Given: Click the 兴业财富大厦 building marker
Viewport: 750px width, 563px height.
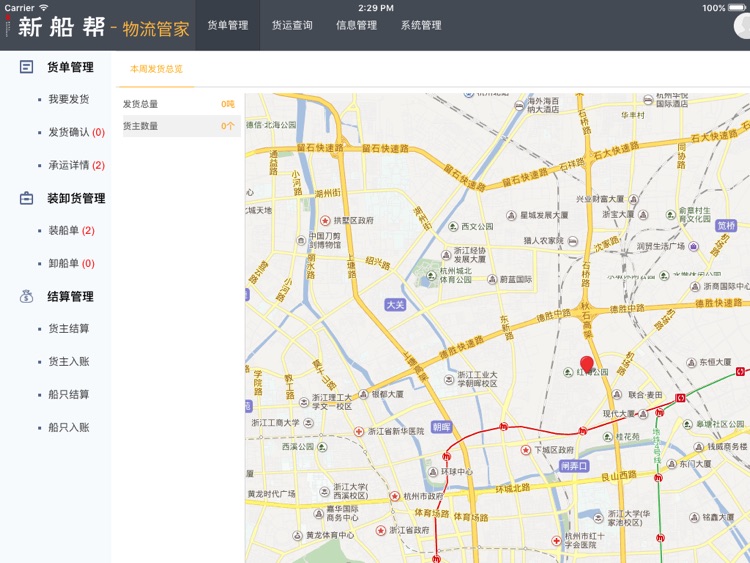Looking at the screenshot, I should click(634, 199).
